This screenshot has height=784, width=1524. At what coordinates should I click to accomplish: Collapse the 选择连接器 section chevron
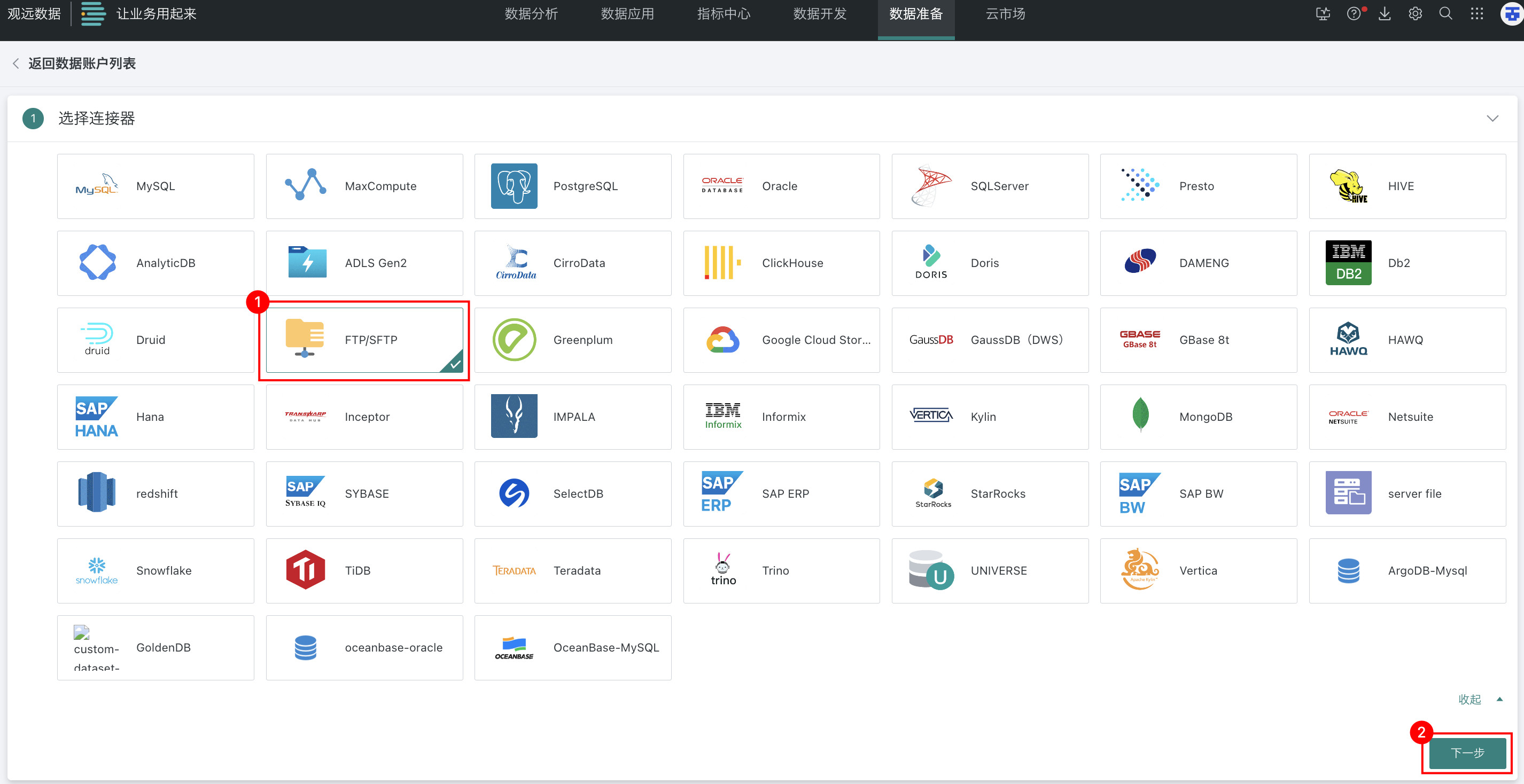tap(1492, 118)
